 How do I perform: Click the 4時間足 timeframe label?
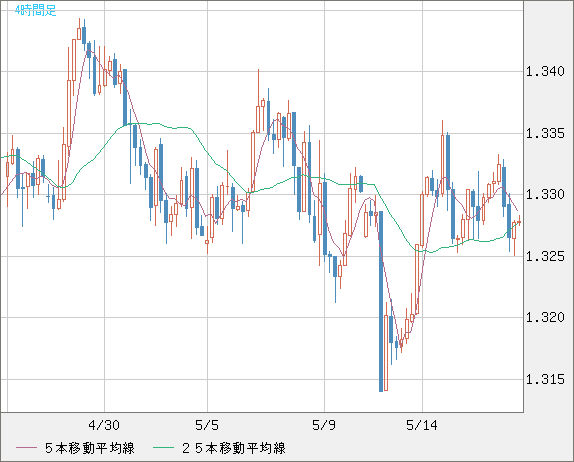coord(36,10)
